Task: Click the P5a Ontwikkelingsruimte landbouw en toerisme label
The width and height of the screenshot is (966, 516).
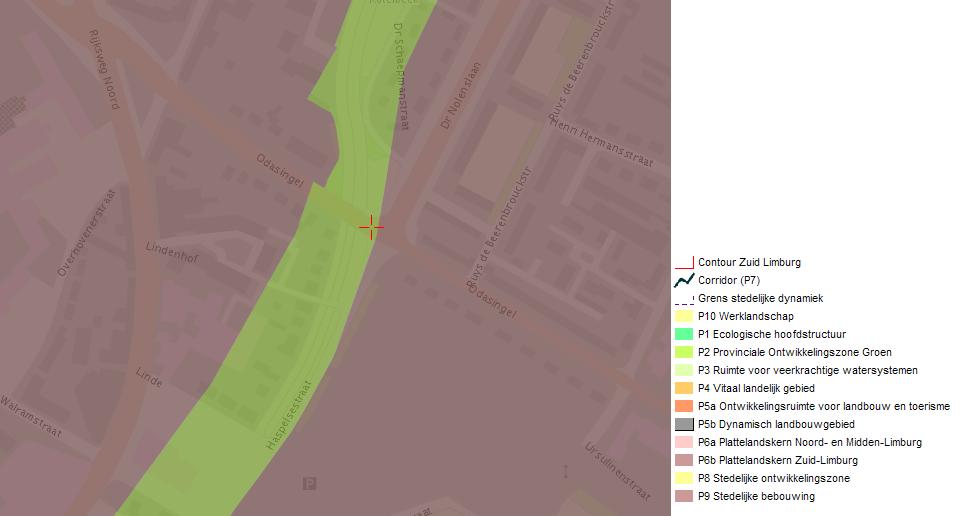Action: click(824, 406)
